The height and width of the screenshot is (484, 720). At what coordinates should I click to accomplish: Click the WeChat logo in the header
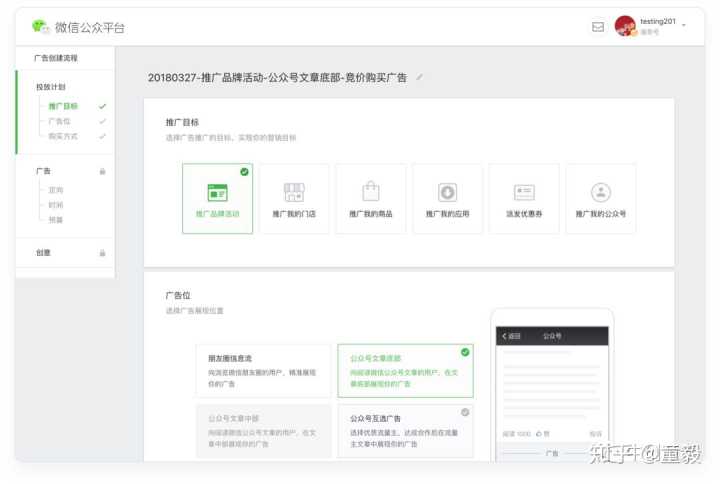[40, 27]
